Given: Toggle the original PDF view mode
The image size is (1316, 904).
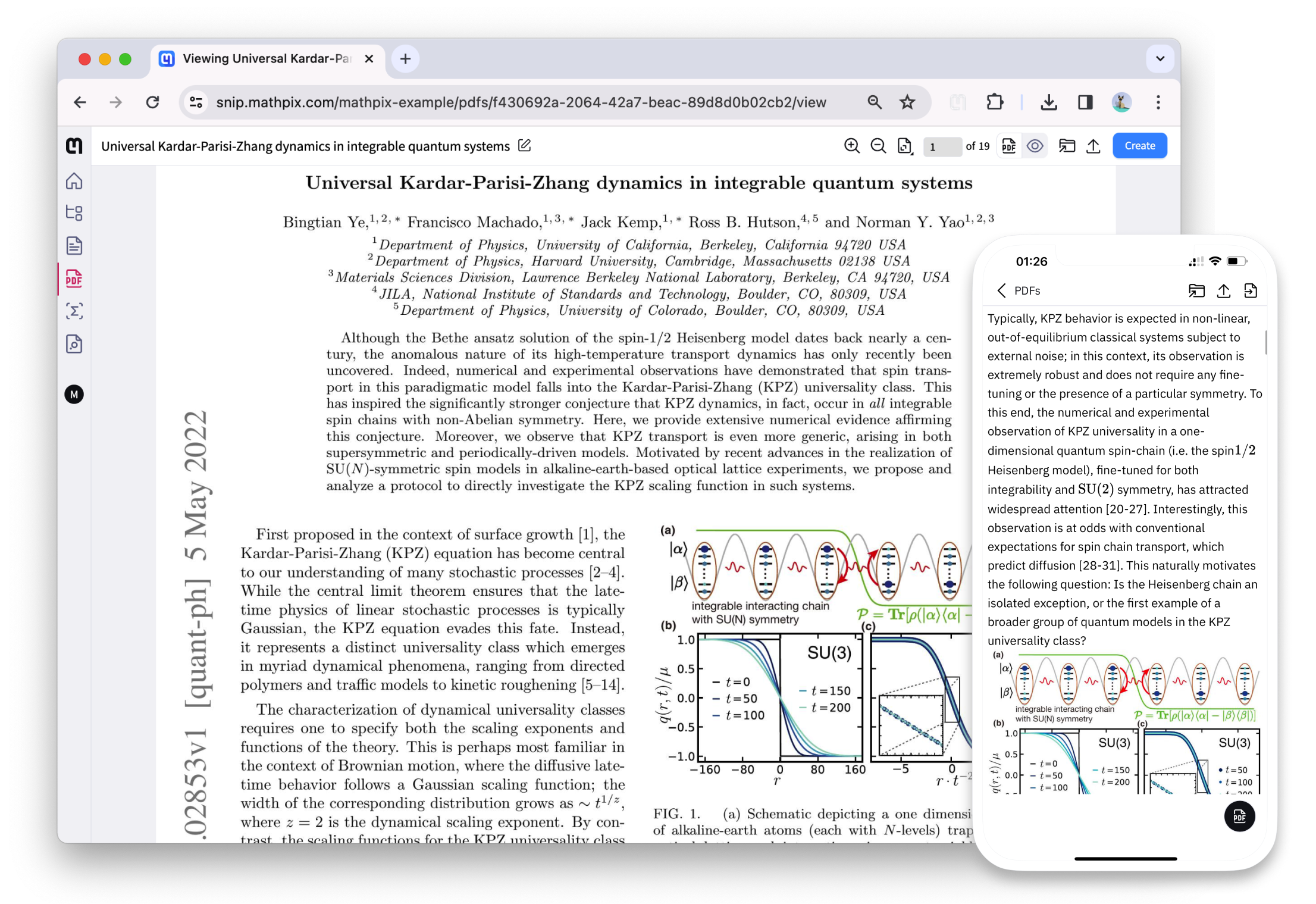Looking at the screenshot, I should (x=1008, y=146).
